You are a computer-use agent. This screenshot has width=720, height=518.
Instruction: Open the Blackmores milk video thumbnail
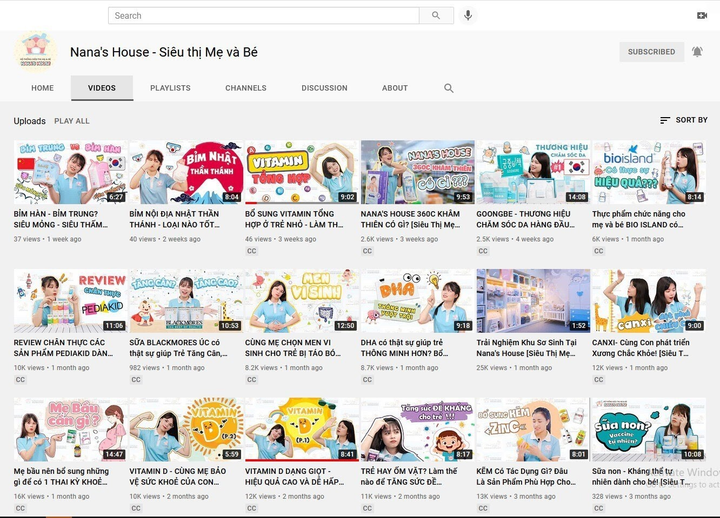tap(186, 301)
